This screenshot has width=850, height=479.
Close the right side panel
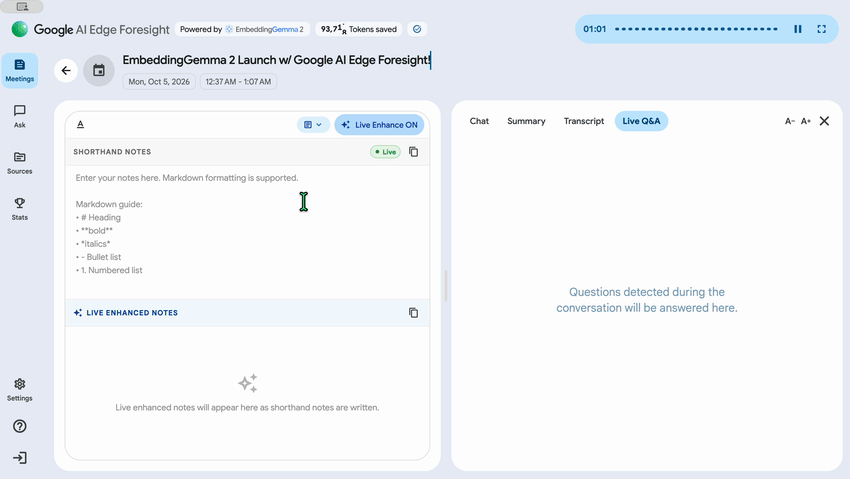coord(825,121)
